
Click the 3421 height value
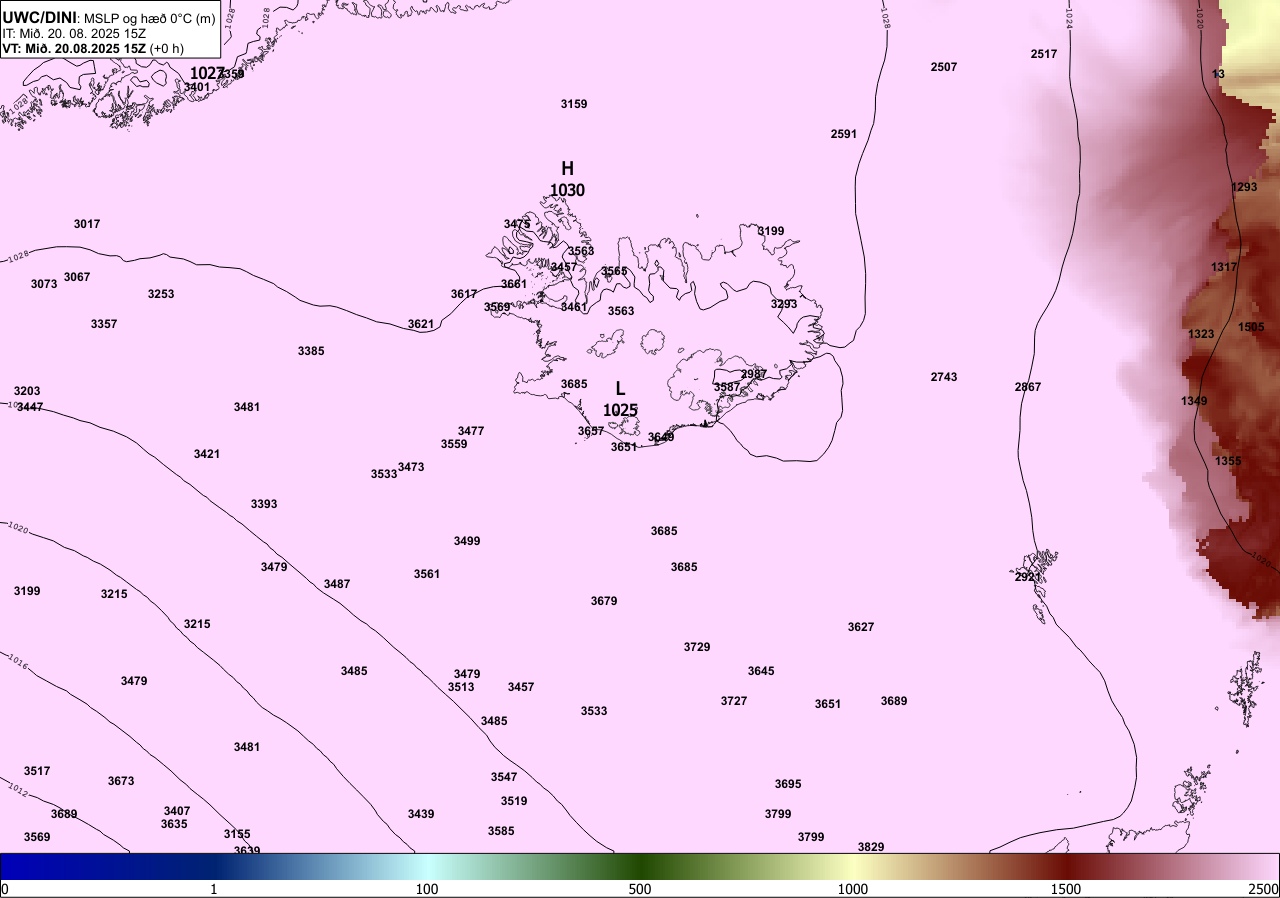tap(207, 454)
